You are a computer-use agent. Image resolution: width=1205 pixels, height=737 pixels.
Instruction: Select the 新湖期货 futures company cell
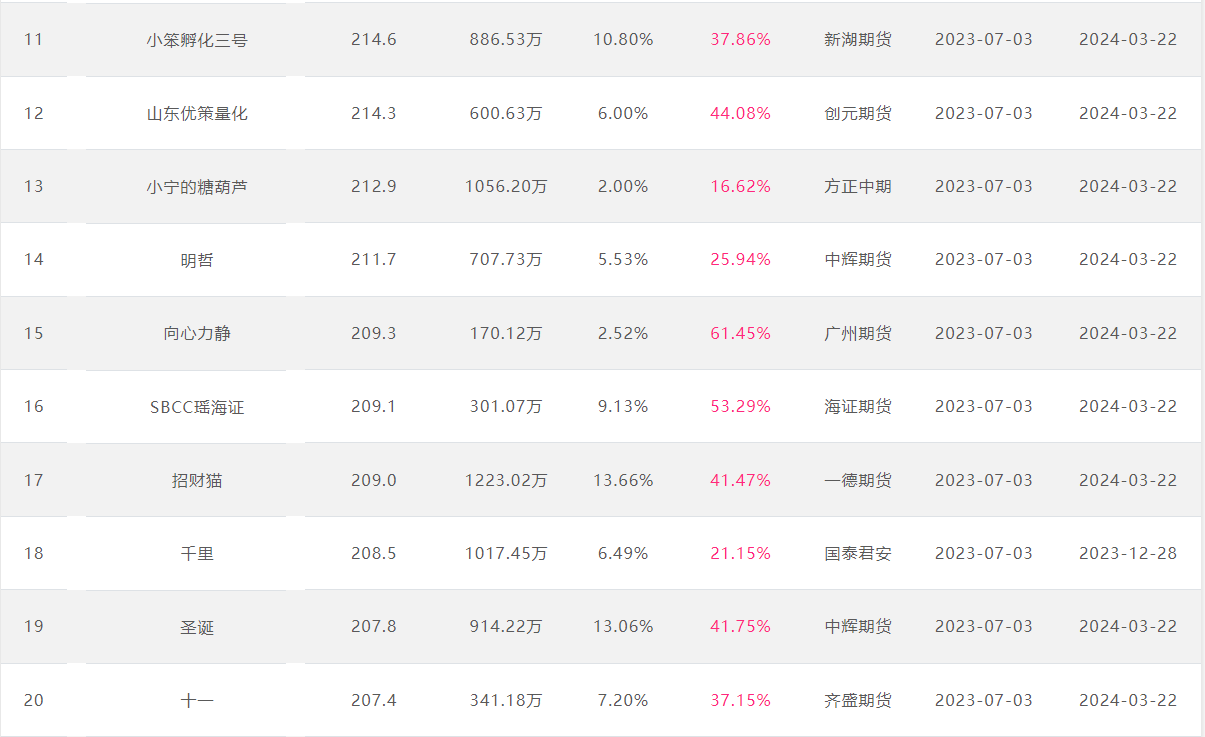click(x=858, y=40)
